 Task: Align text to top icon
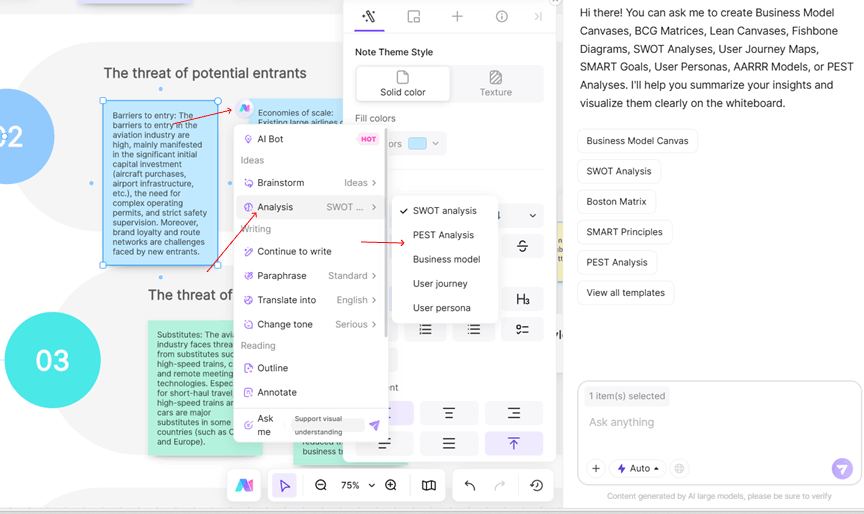tap(514, 443)
